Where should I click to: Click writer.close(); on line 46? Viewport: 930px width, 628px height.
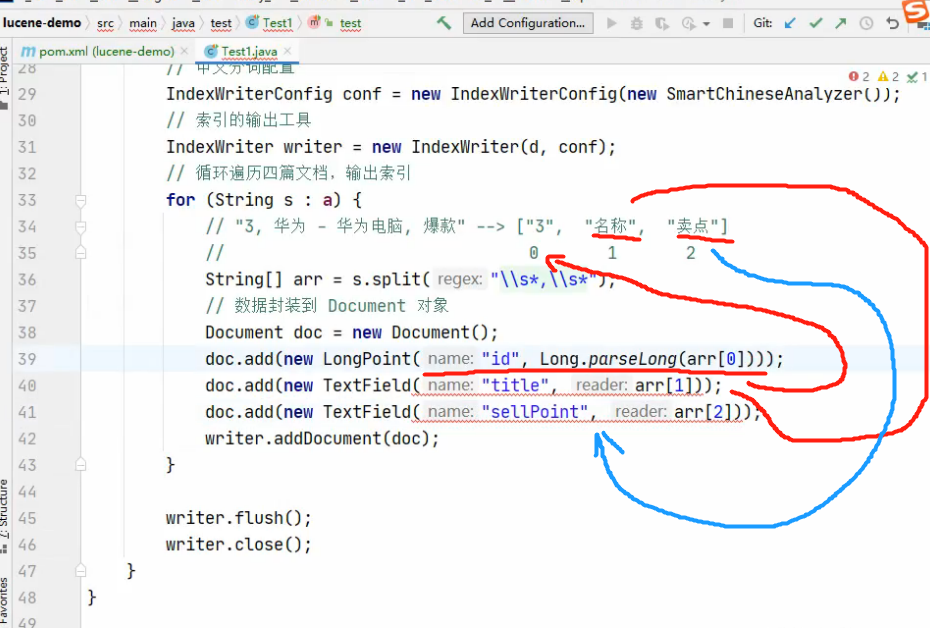[238, 544]
